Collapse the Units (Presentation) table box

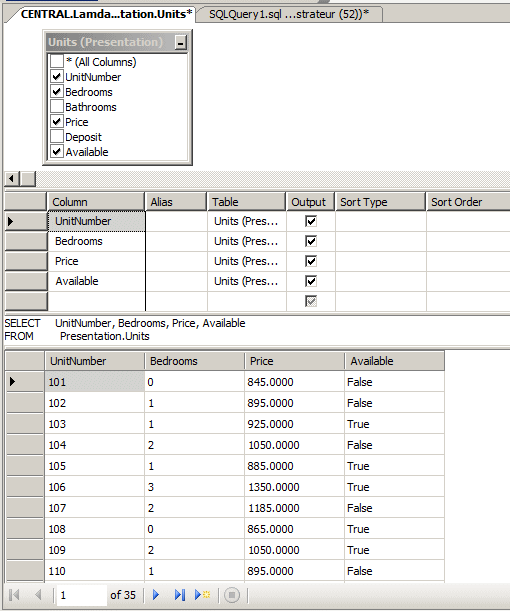[x=180, y=42]
